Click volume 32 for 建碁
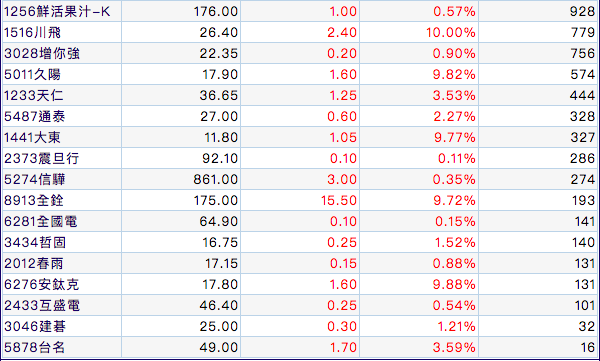The width and height of the screenshot is (600, 361). [587, 327]
